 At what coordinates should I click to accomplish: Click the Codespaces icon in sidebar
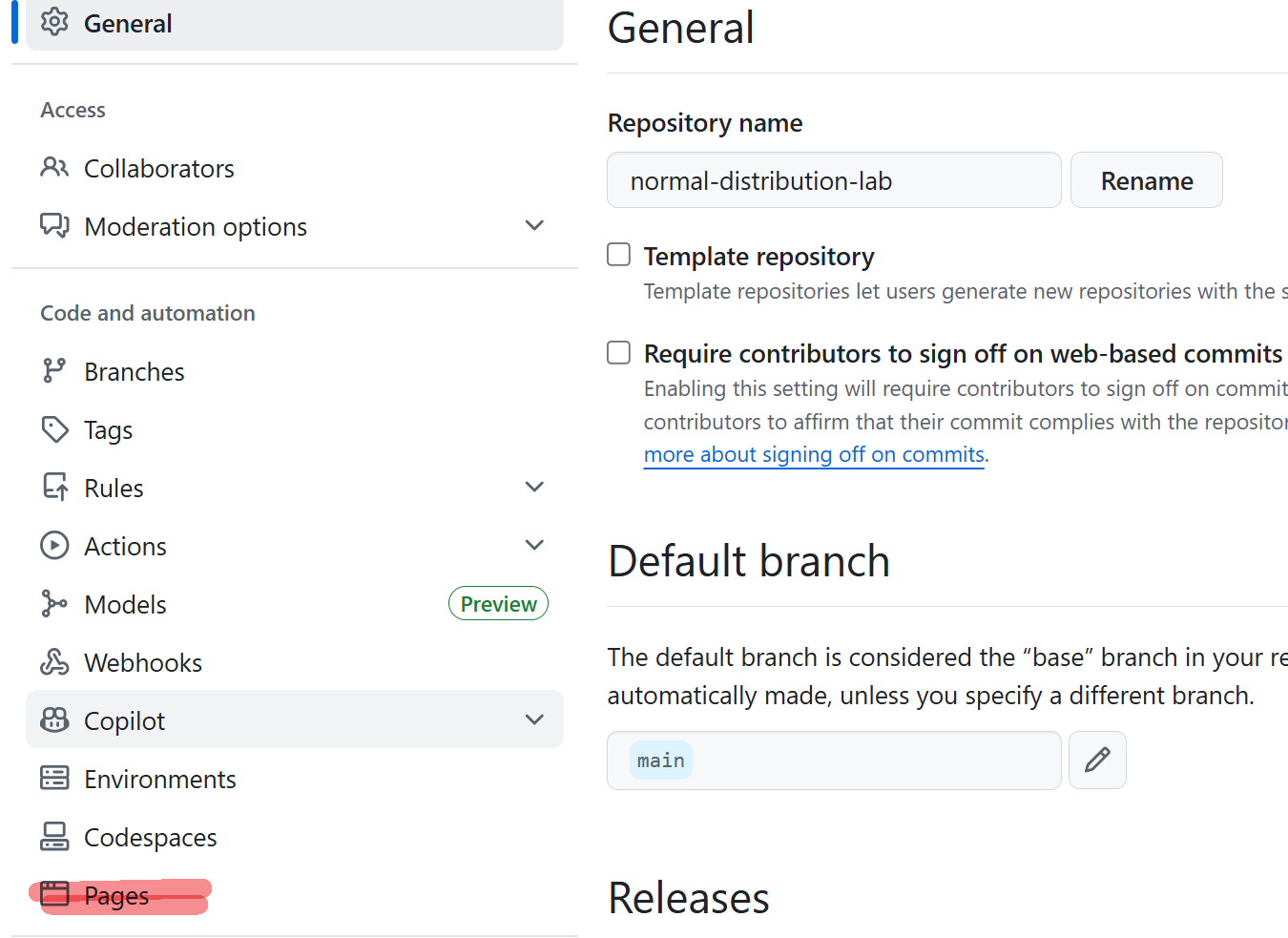[54, 837]
